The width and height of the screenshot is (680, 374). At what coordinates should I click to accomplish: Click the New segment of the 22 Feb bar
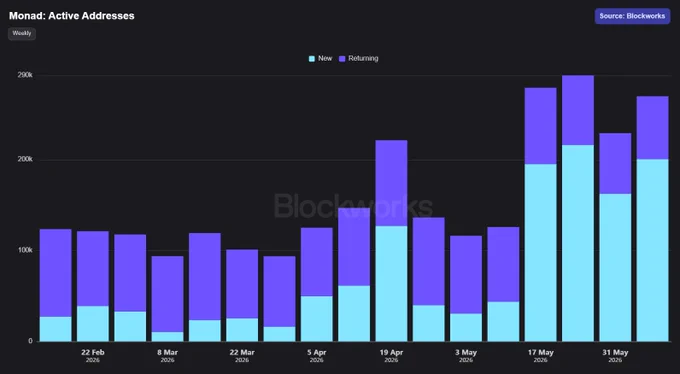tap(93, 324)
